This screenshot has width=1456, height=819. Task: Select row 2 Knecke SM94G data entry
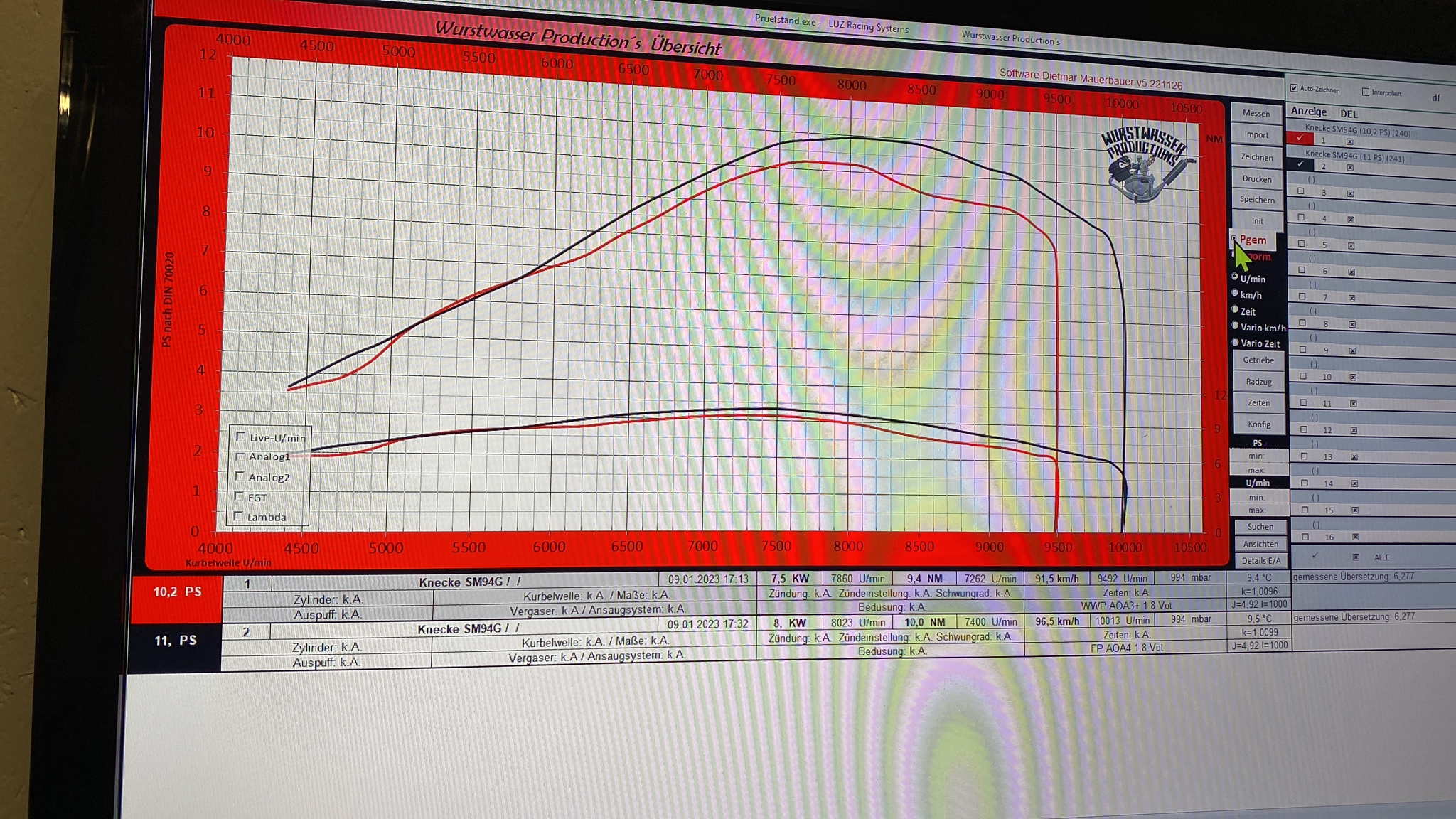pyautogui.click(x=466, y=629)
